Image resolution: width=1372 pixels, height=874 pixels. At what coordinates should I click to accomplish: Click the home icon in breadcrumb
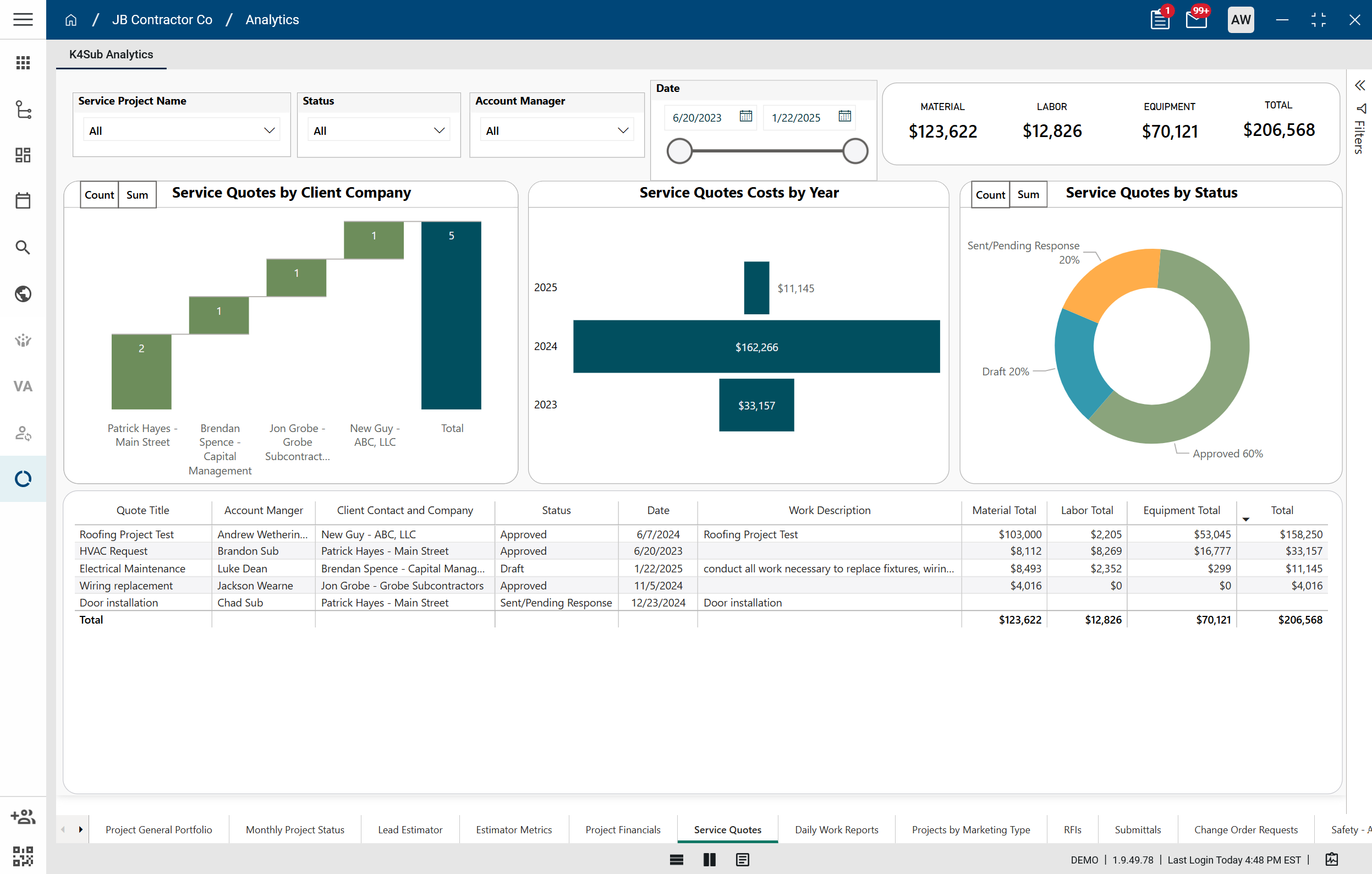(x=70, y=20)
